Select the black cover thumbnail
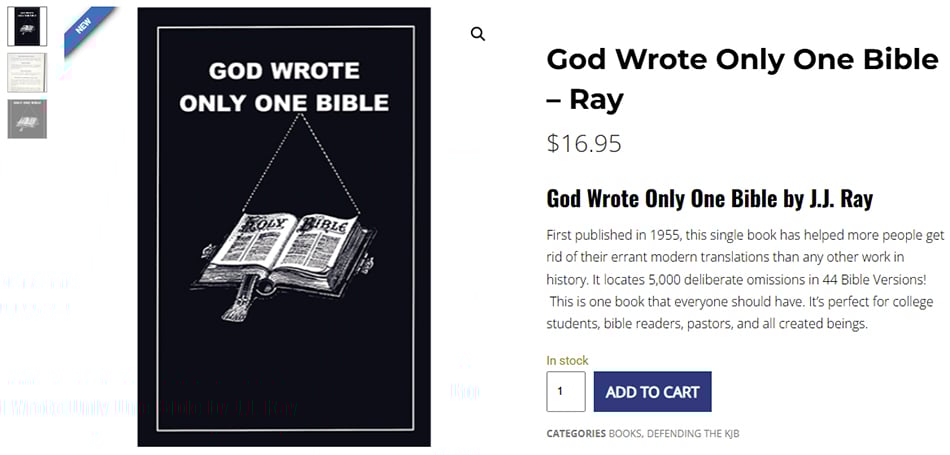The height and width of the screenshot is (455, 950). coord(27,26)
